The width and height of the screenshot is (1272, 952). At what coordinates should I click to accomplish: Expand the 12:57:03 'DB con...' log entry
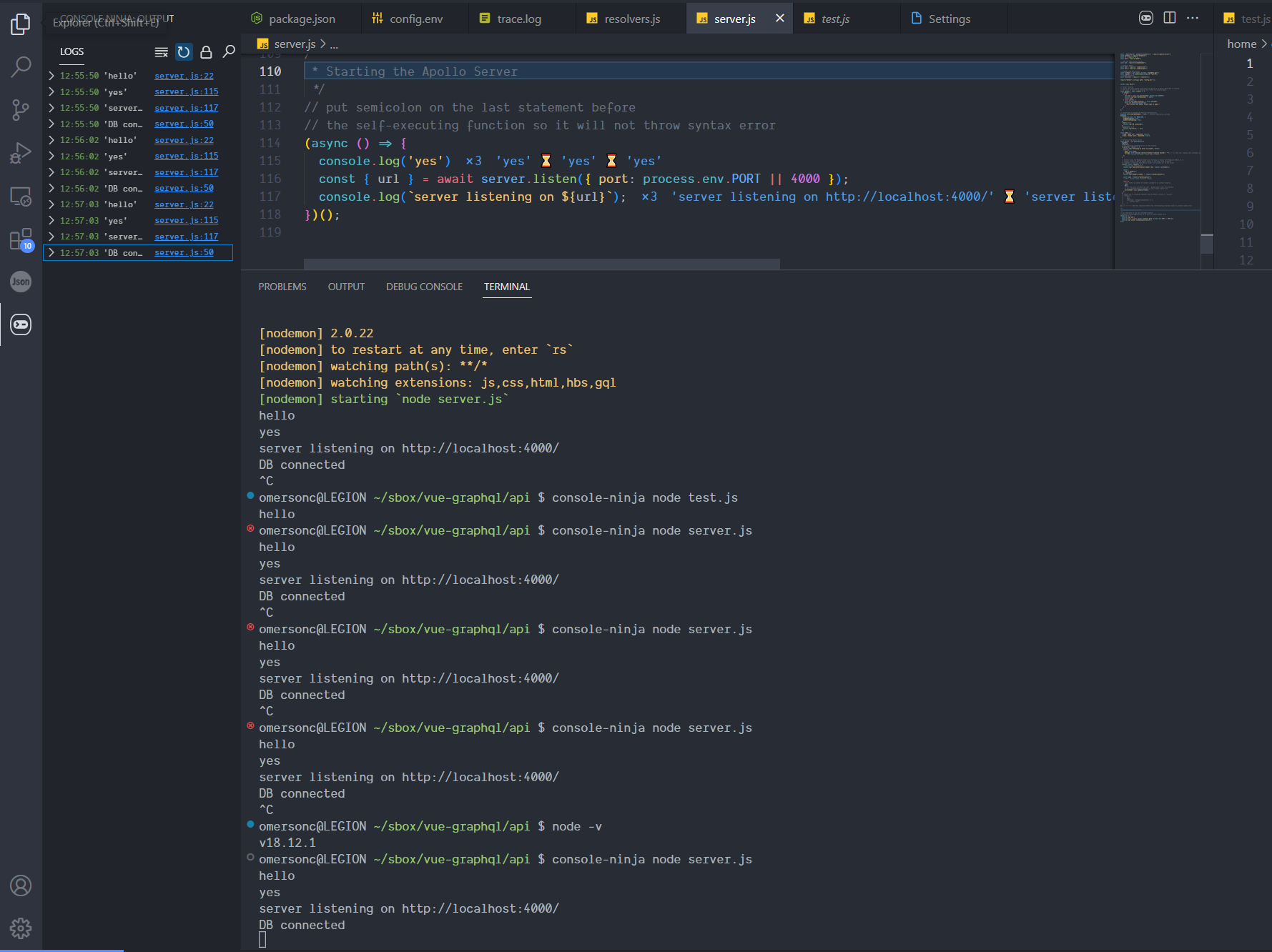point(51,252)
